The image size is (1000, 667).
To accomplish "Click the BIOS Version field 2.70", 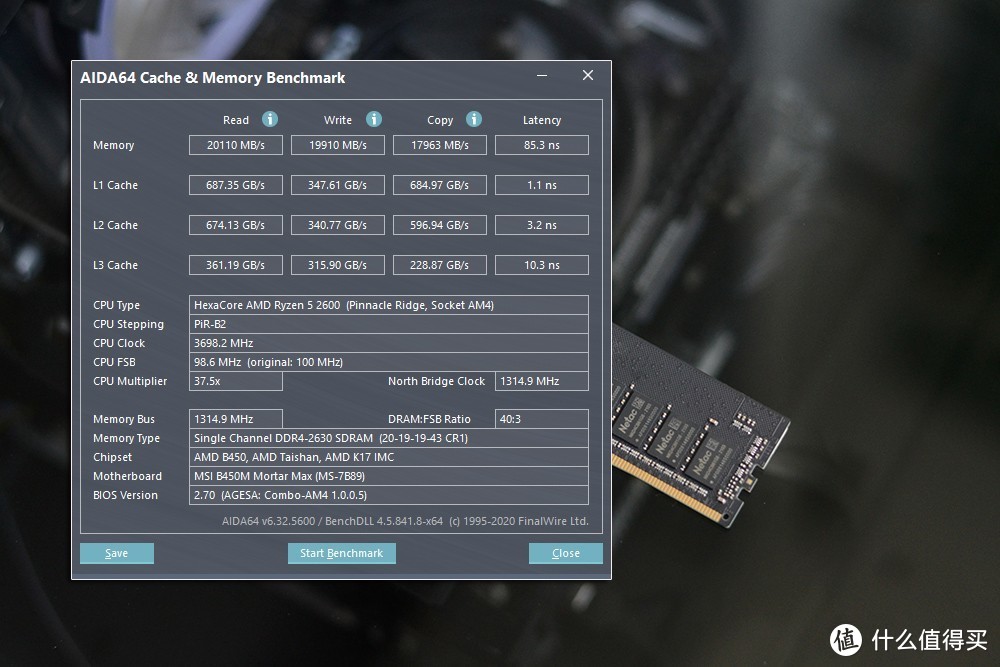I will pyautogui.click(x=389, y=495).
